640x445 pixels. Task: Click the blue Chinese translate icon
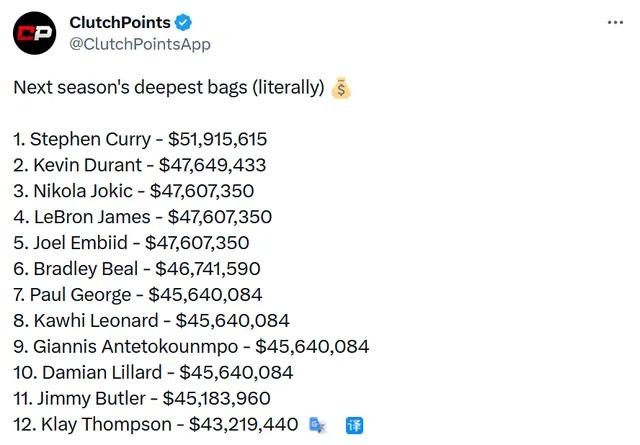tap(353, 425)
